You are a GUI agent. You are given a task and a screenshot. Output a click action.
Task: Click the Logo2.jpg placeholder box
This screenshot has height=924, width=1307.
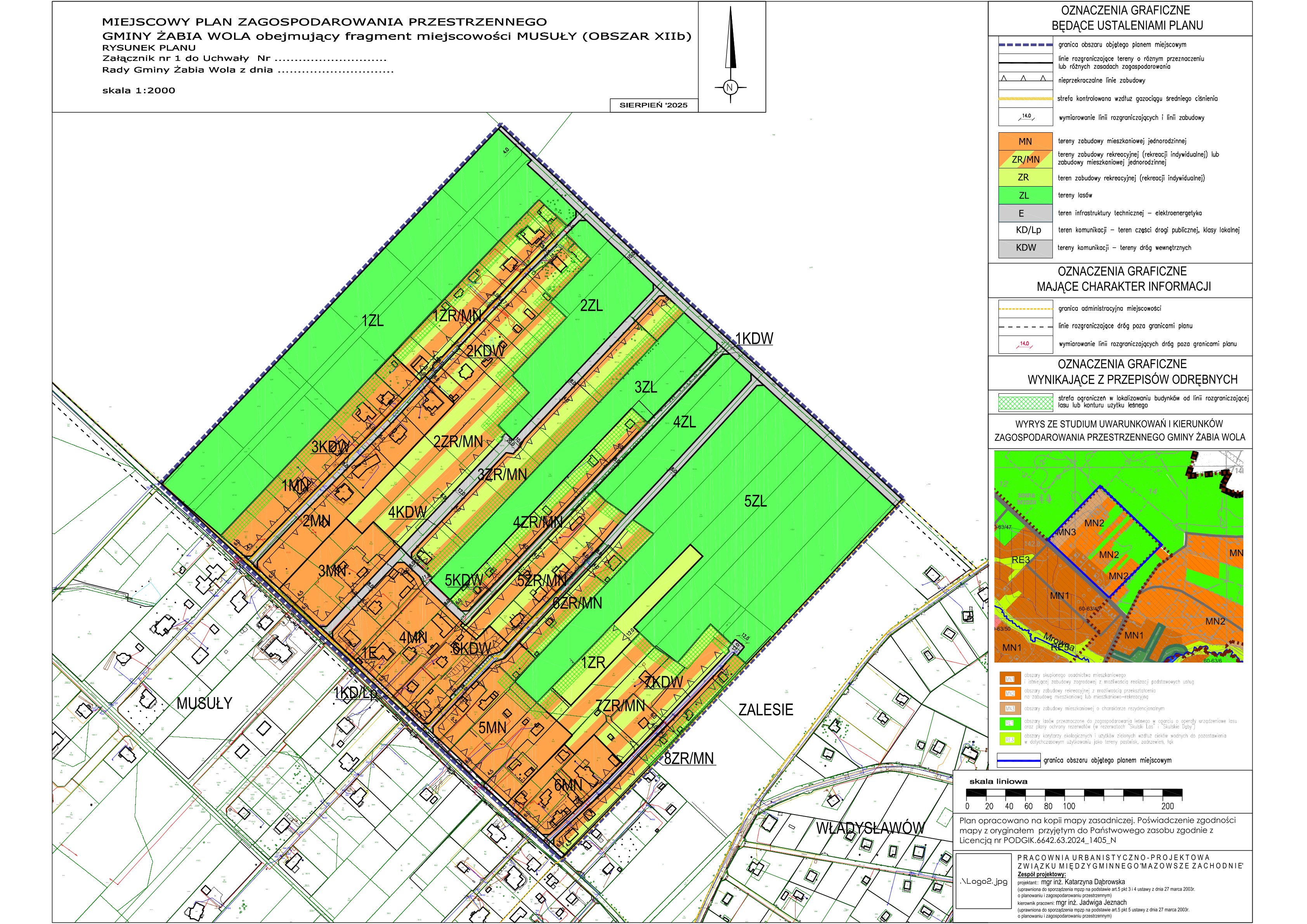pyautogui.click(x=984, y=881)
